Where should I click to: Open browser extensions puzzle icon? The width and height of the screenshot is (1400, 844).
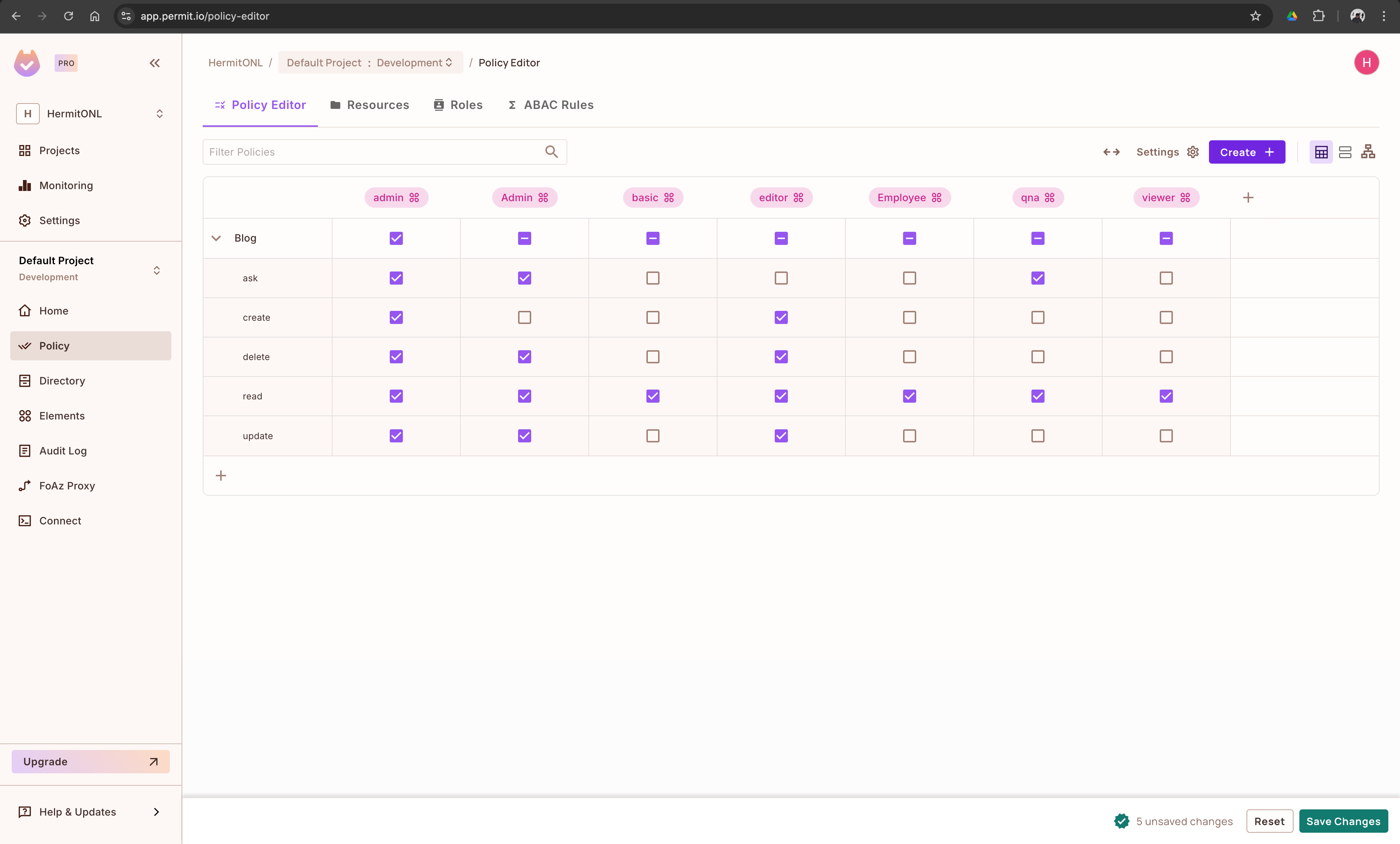(1319, 16)
